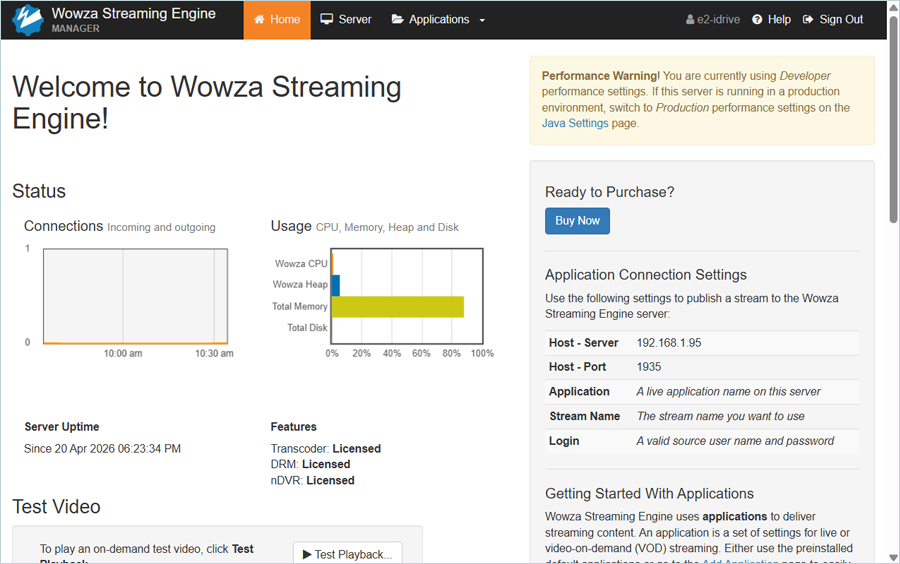This screenshot has height=564, width=900.
Task: Click the host server IP 192.168.1.95
Action: click(x=669, y=343)
